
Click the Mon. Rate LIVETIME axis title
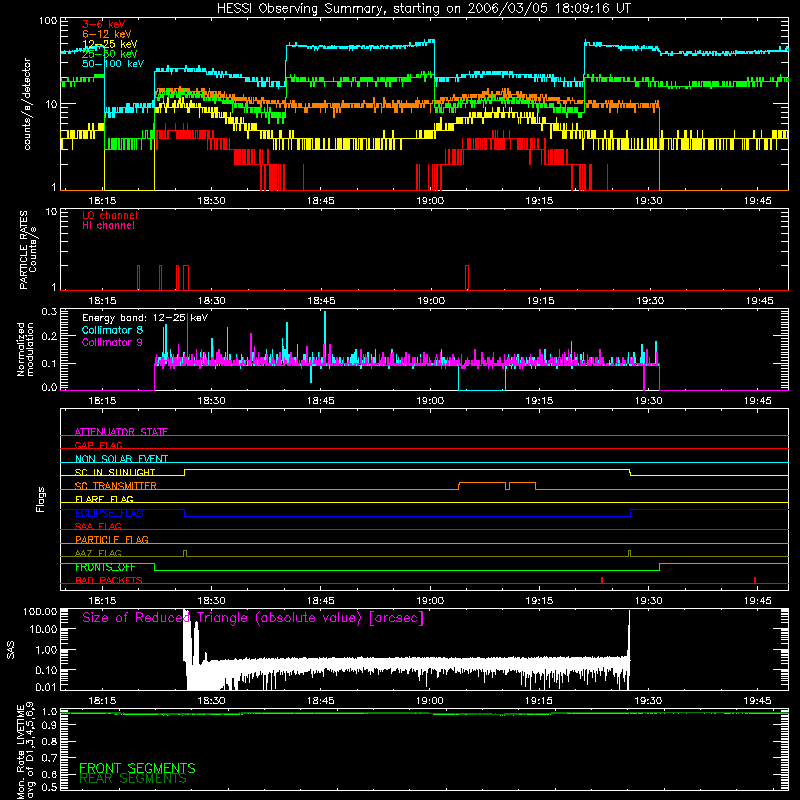25,750
